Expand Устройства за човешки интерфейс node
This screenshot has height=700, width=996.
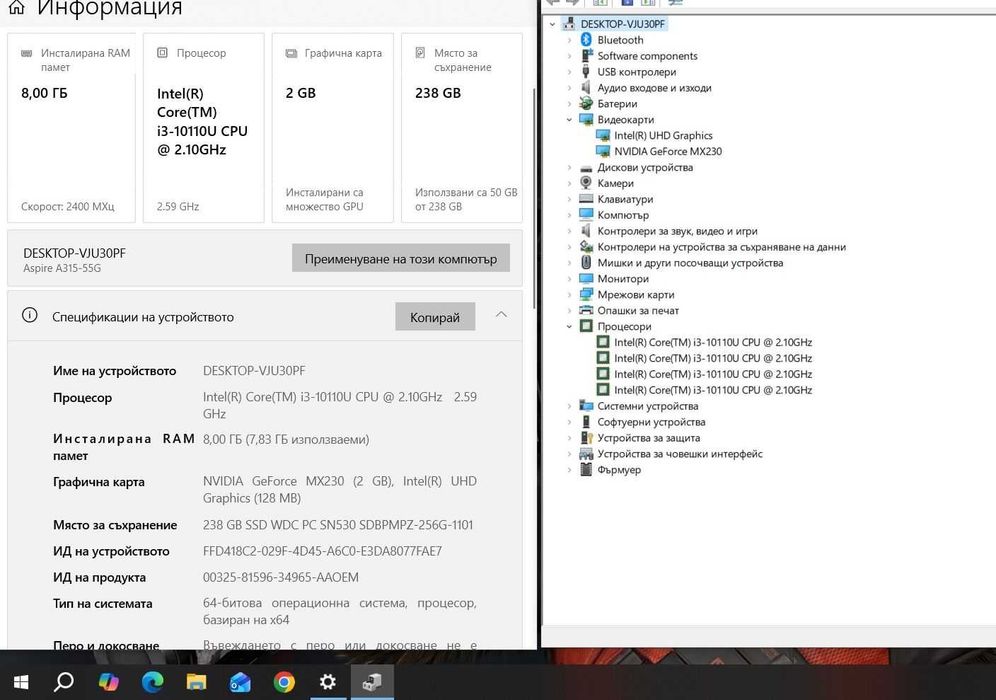[569, 454]
